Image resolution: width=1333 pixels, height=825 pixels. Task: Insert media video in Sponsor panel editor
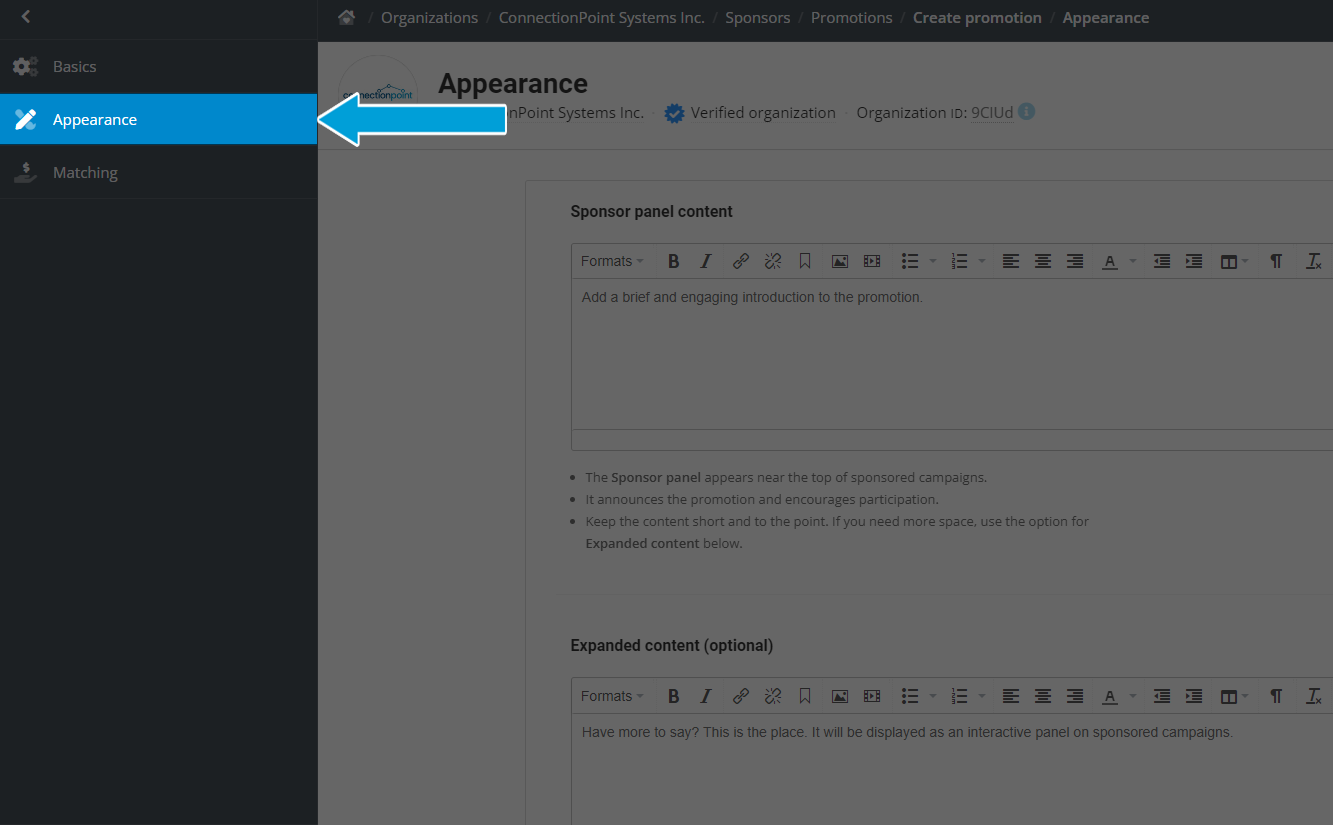coord(872,261)
